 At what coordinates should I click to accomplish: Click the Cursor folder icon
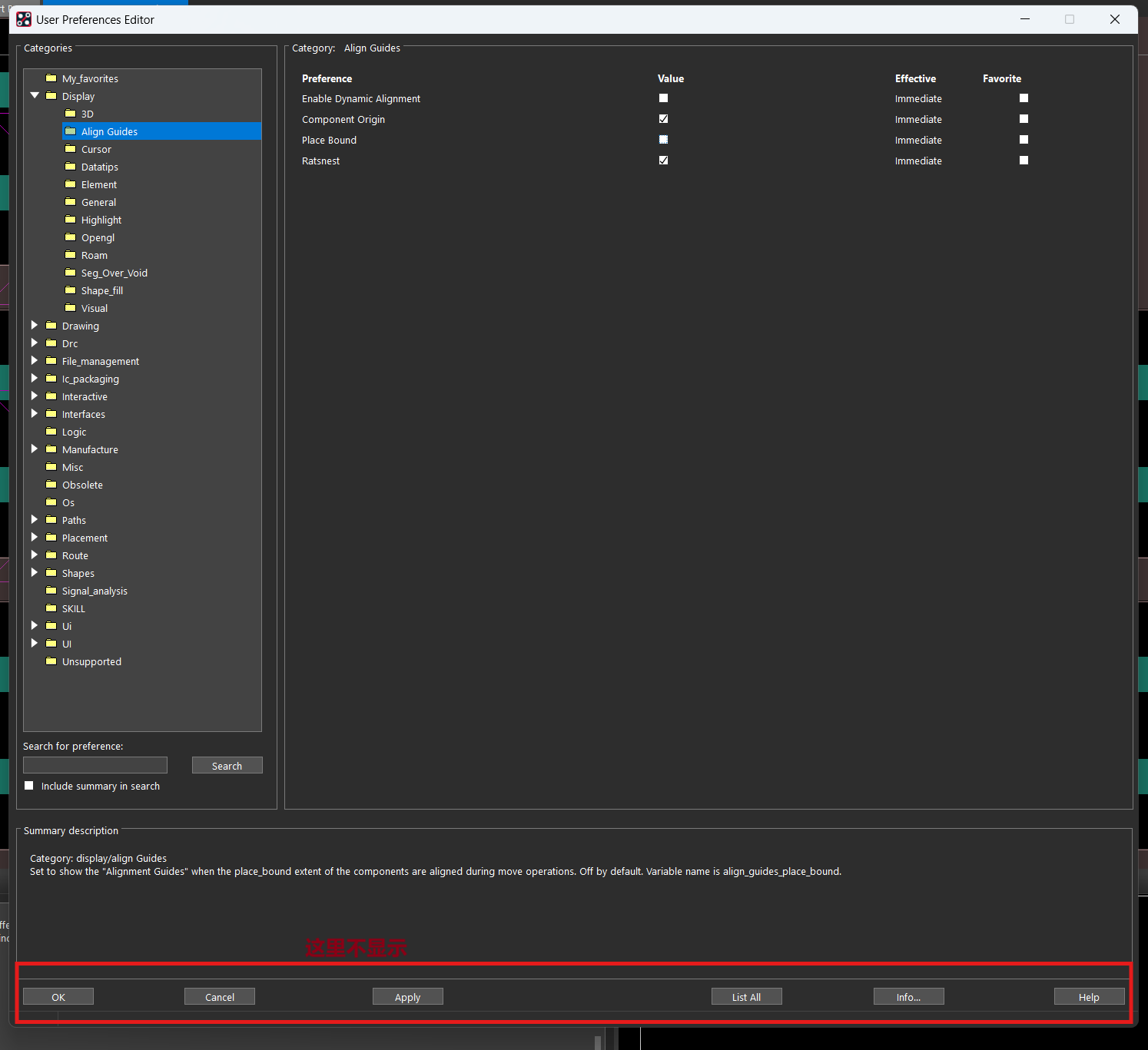(71, 148)
